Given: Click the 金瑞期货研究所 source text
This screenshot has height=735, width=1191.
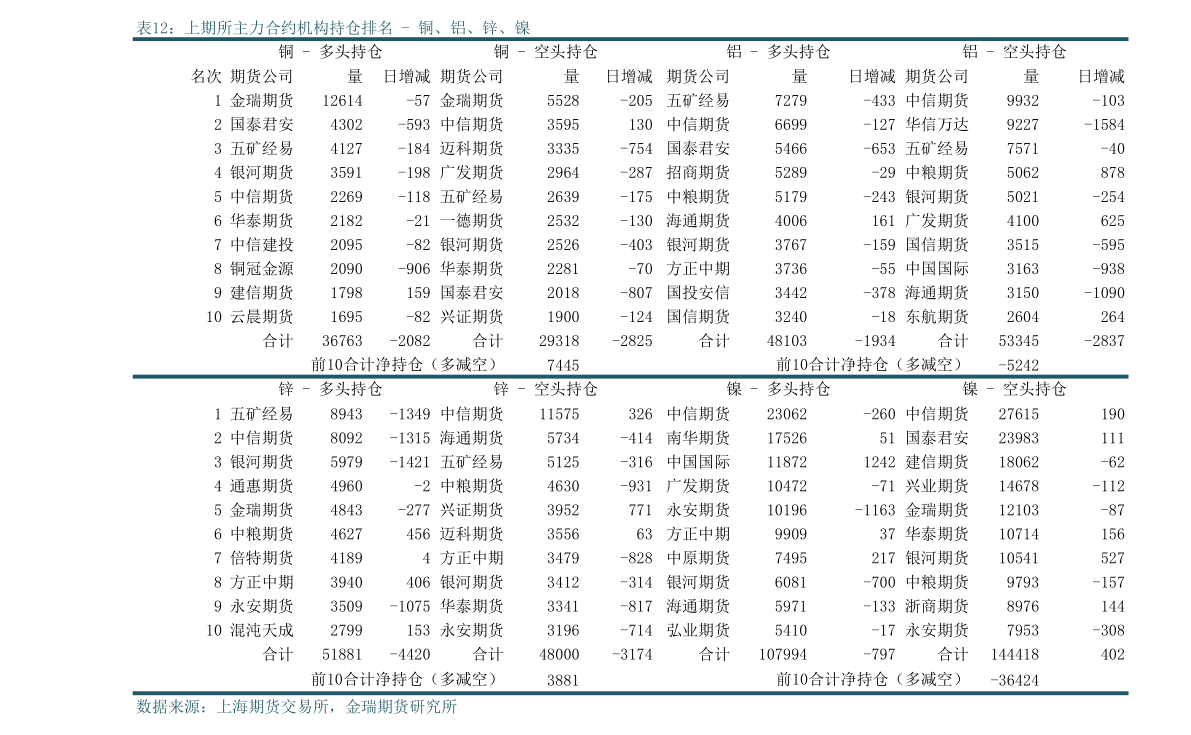Looking at the screenshot, I should point(401,707).
